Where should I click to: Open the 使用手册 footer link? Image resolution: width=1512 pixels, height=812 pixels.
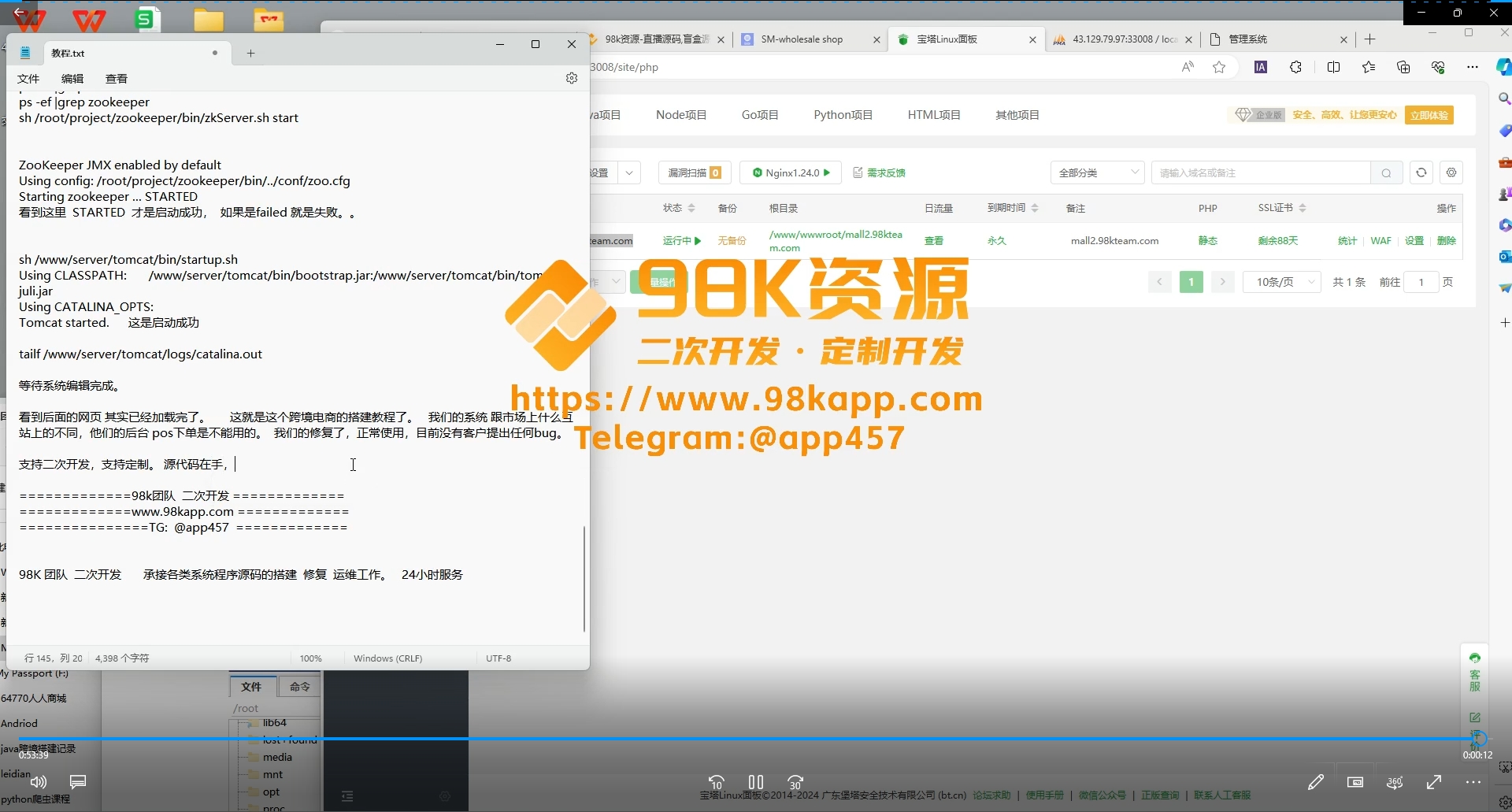1044,795
